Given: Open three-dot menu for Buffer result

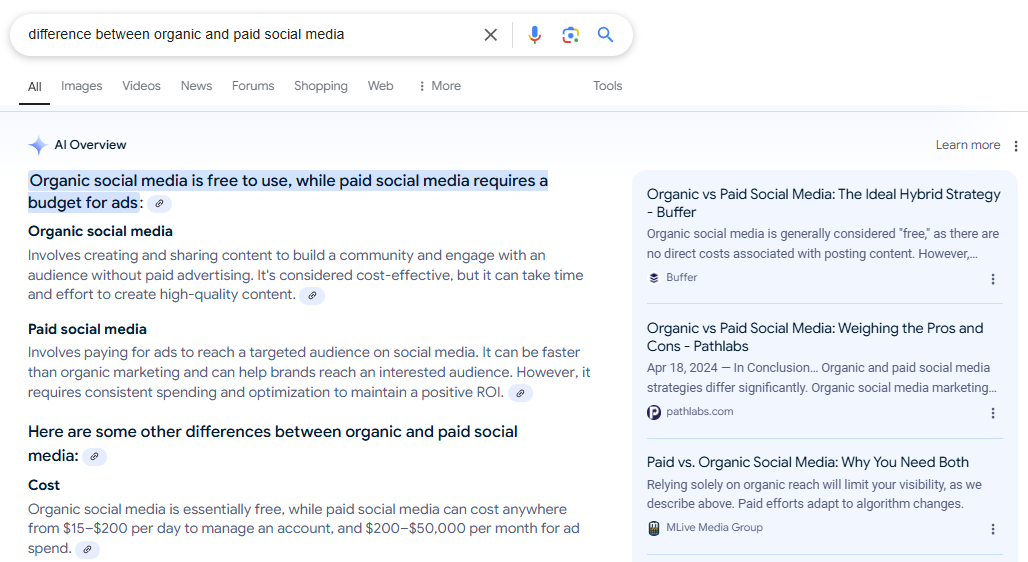Looking at the screenshot, I should 993,279.
